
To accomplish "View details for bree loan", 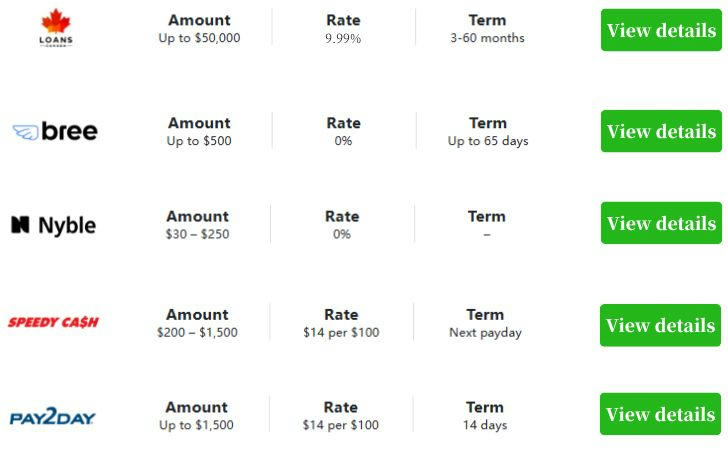I will pos(661,131).
